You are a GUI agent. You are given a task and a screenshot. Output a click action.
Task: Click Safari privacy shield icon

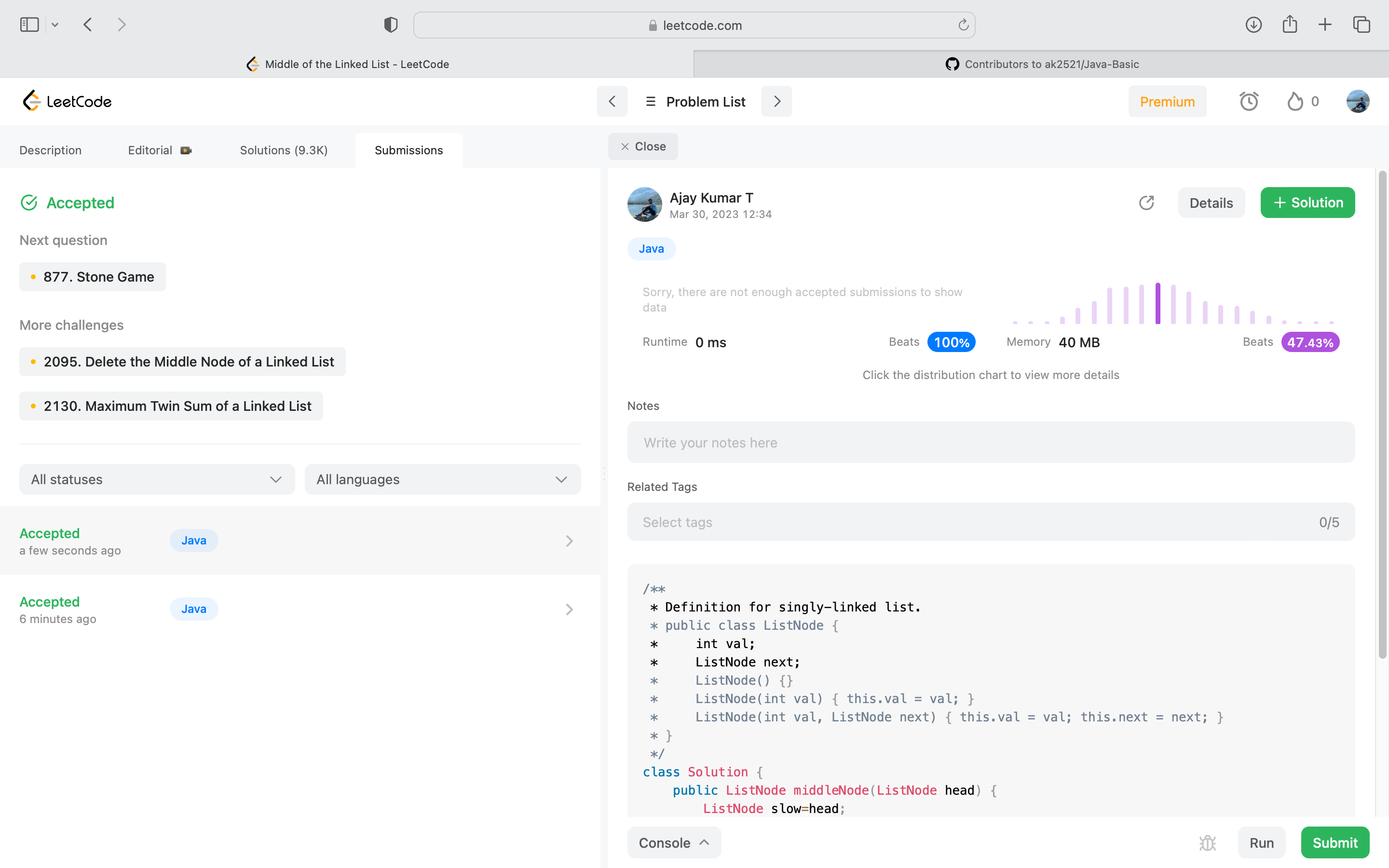(x=390, y=25)
